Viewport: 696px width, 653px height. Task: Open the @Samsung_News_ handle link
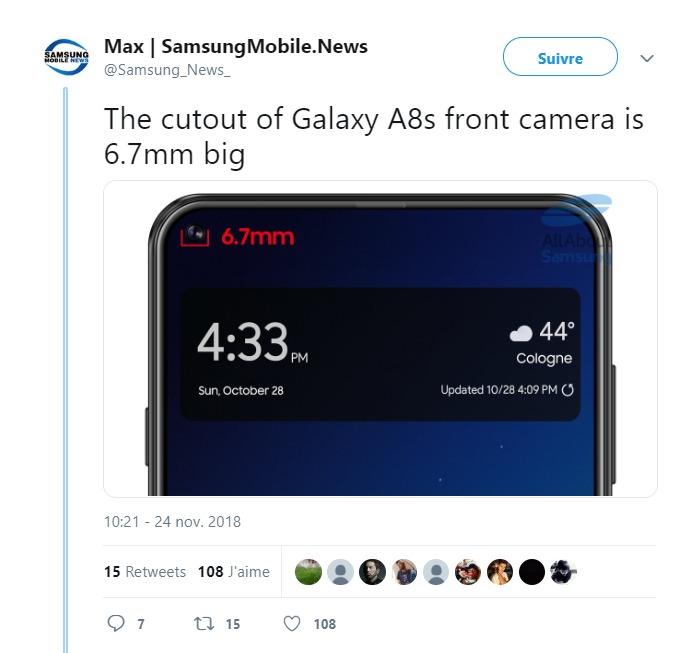167,70
